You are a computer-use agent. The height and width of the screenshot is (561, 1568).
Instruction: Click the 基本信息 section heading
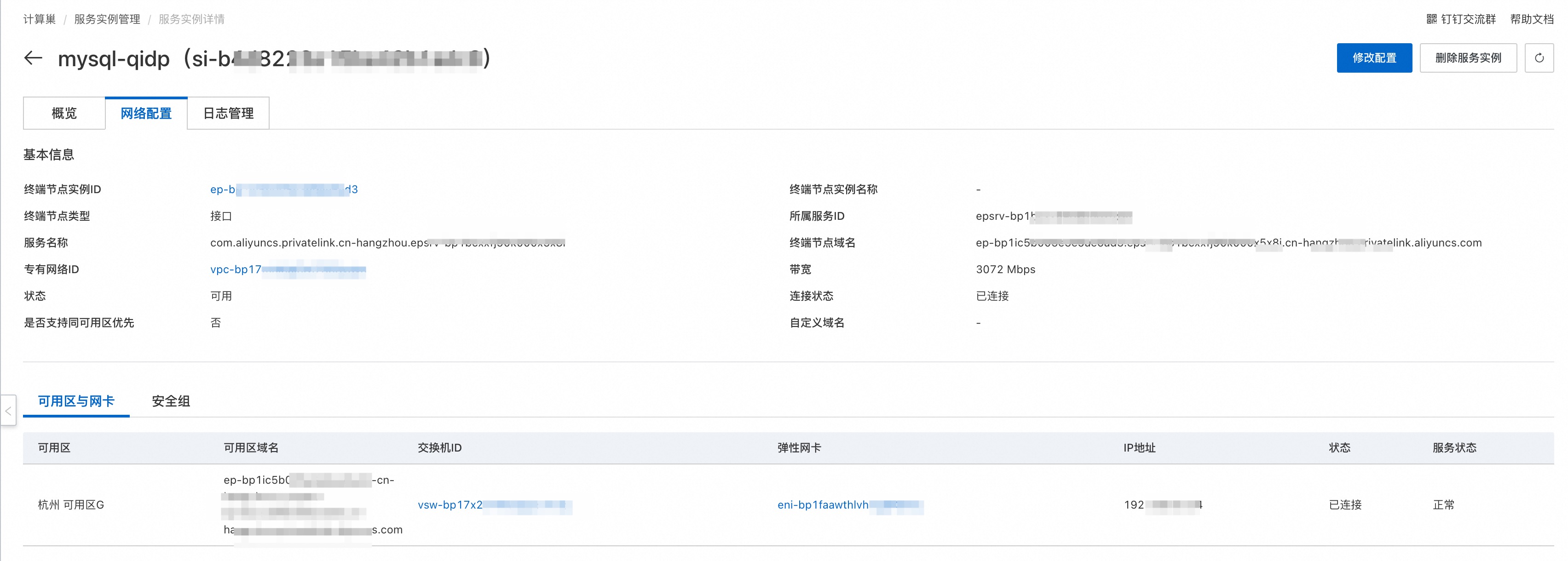49,155
